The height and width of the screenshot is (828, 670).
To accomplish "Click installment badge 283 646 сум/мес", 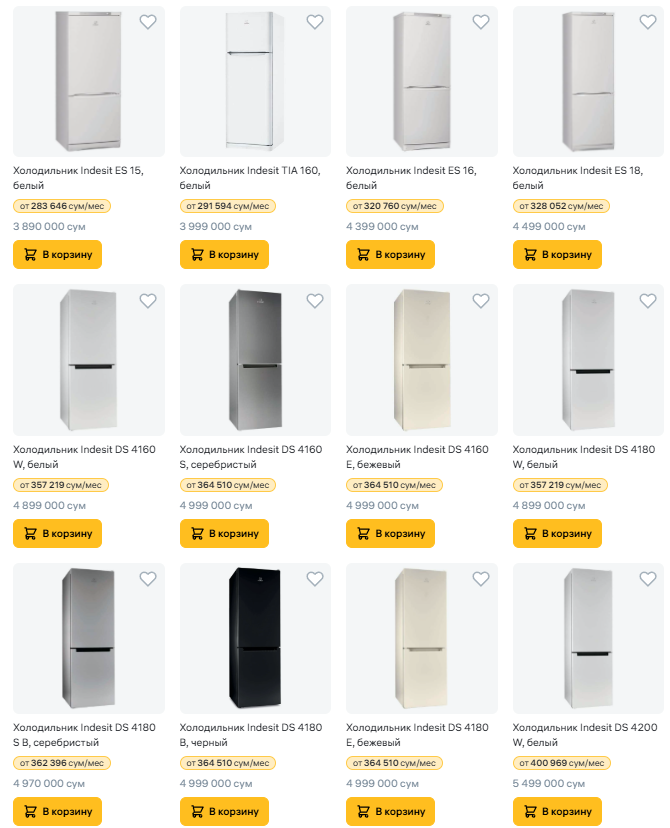I will click(x=62, y=206).
